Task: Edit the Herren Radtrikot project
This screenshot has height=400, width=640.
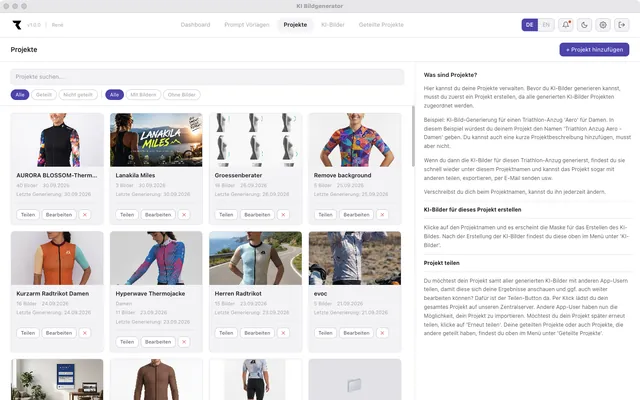Action: (x=257, y=333)
